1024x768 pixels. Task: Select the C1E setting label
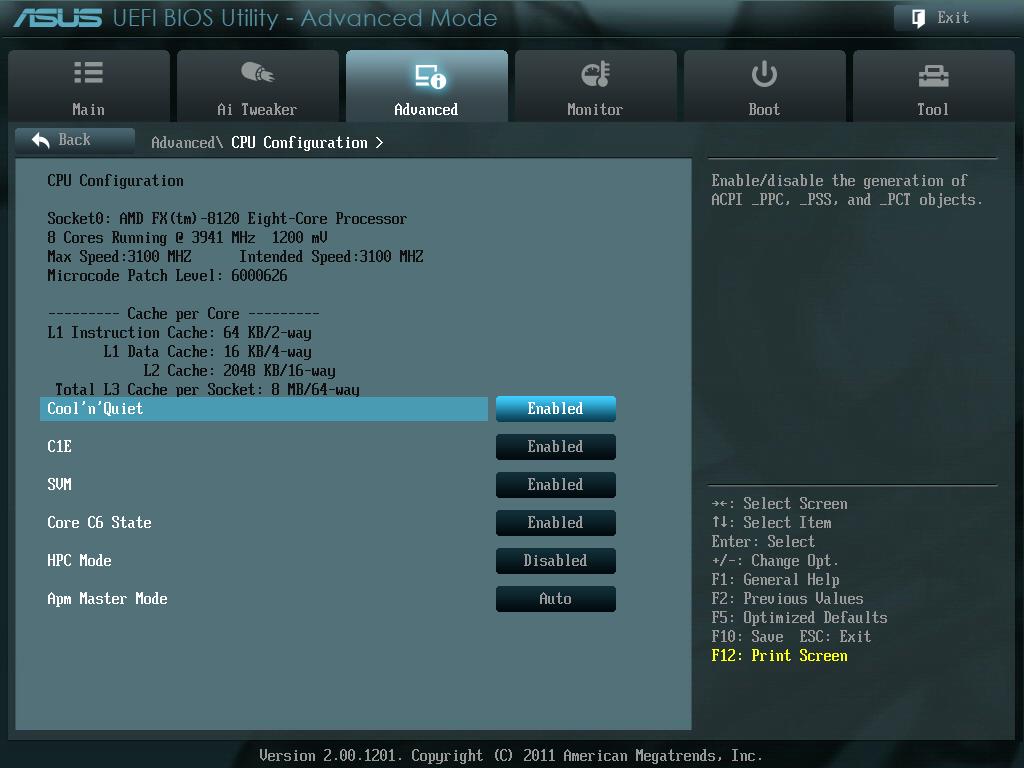pos(59,447)
